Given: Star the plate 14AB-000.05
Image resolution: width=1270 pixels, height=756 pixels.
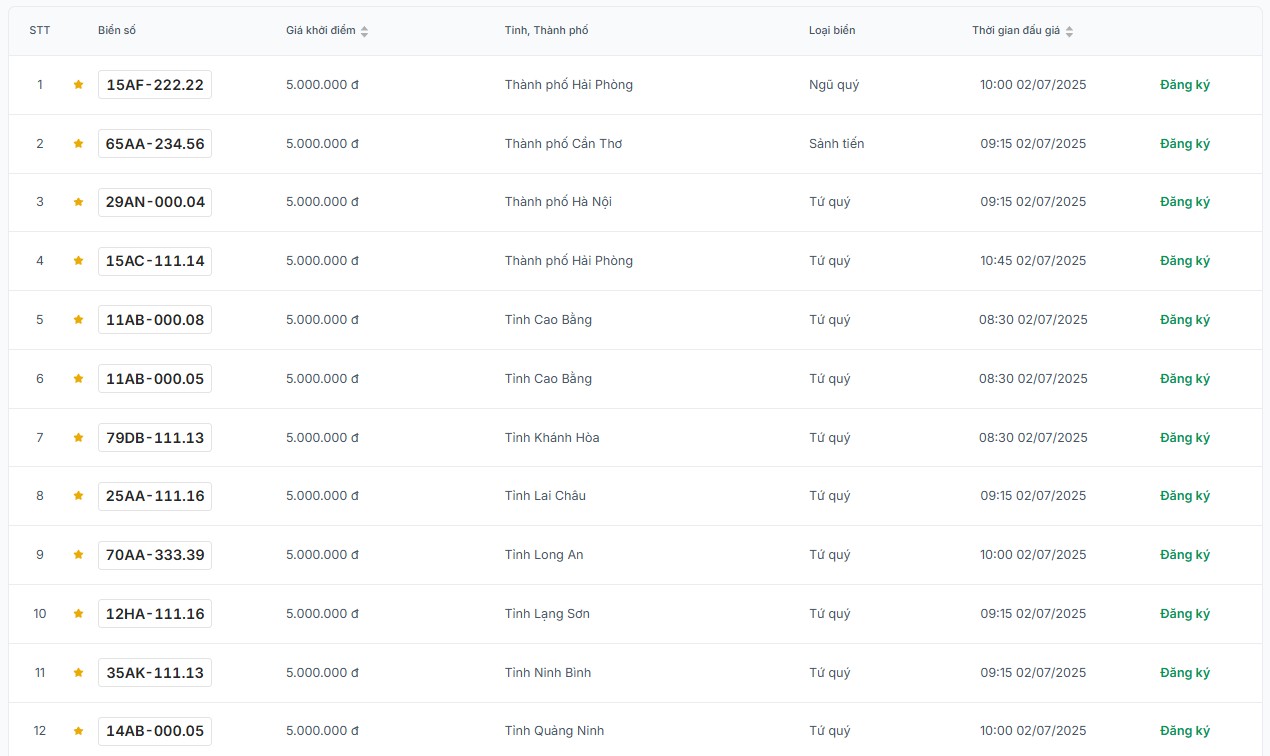Looking at the screenshot, I should [78, 731].
